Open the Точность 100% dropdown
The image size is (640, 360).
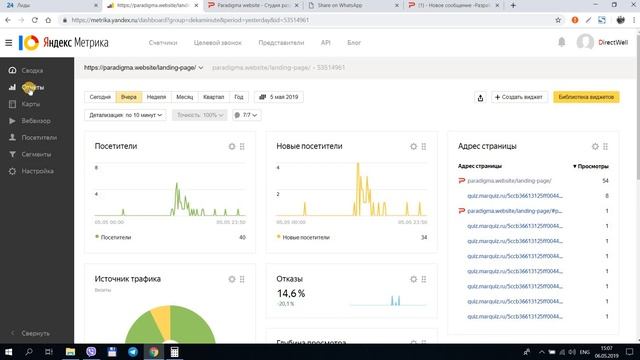(200, 115)
